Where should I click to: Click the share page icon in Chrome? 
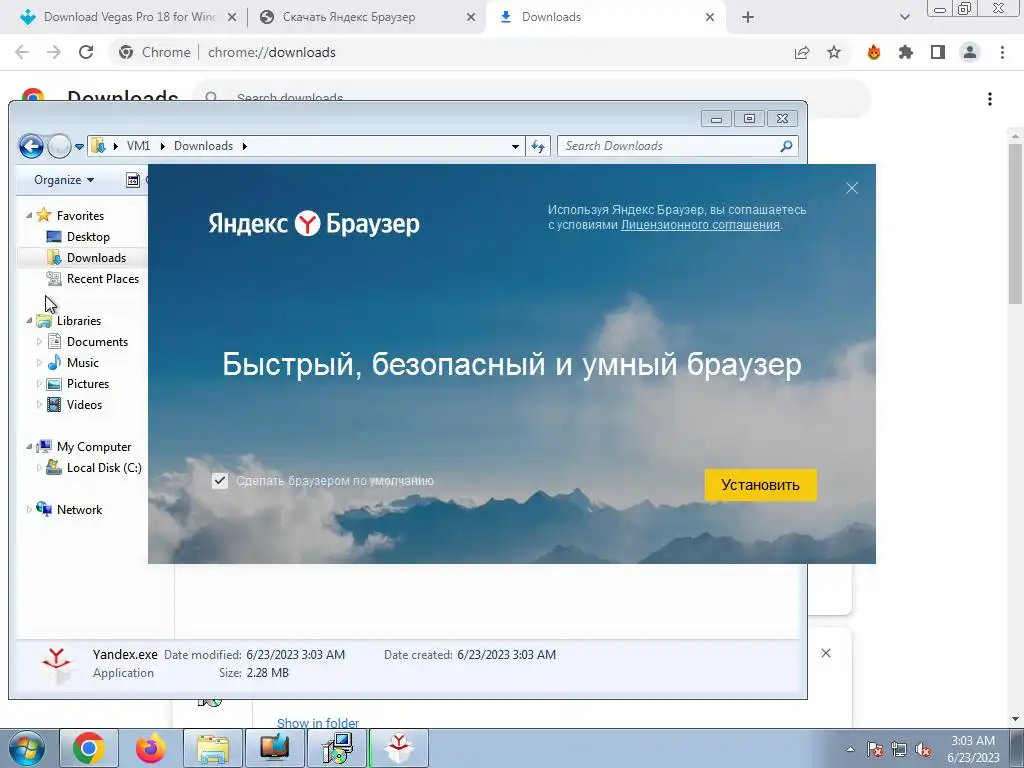pos(802,52)
